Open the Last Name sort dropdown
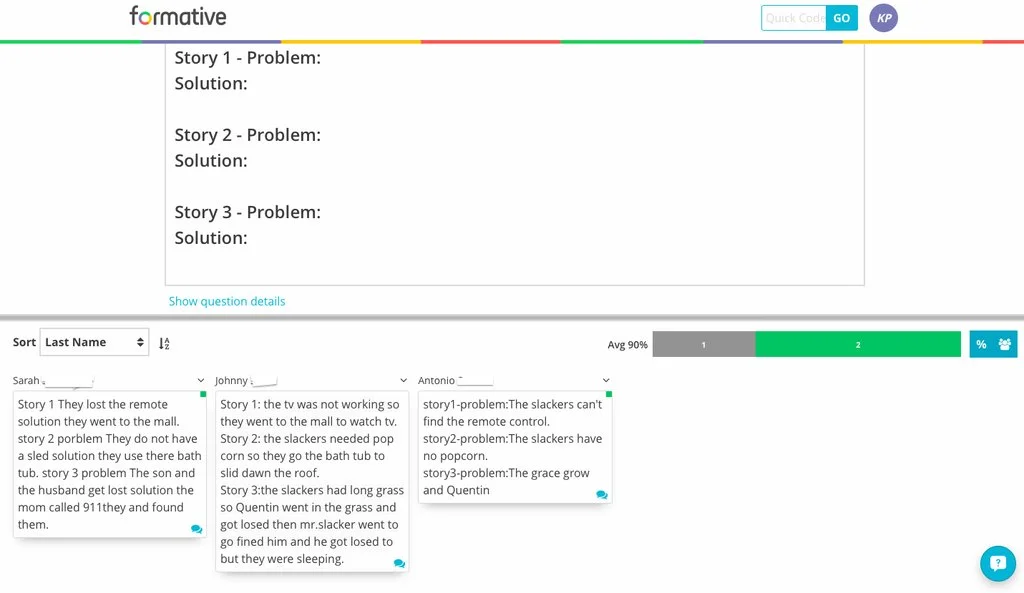This screenshot has height=593, width=1024. (x=94, y=342)
